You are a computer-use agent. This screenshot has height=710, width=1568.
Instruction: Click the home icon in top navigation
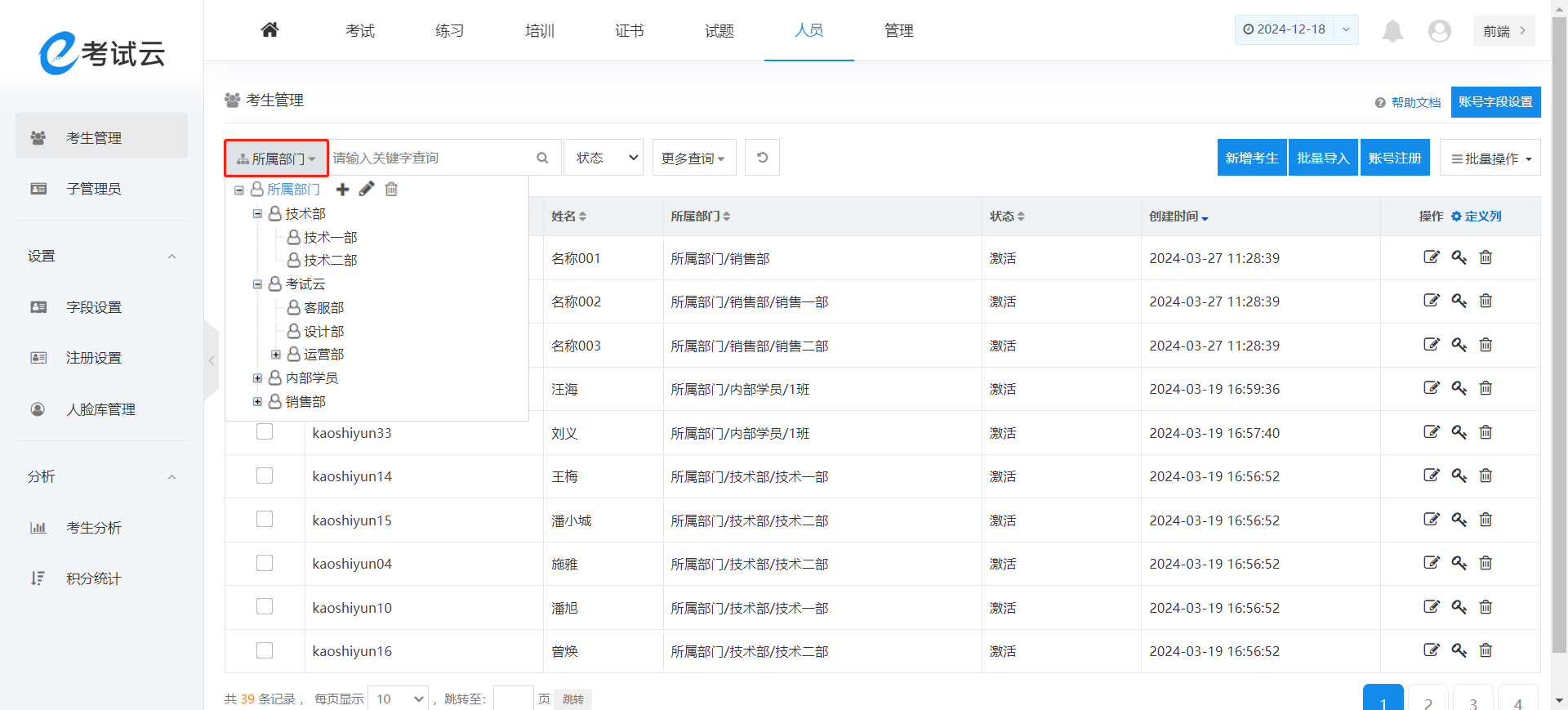pyautogui.click(x=269, y=30)
